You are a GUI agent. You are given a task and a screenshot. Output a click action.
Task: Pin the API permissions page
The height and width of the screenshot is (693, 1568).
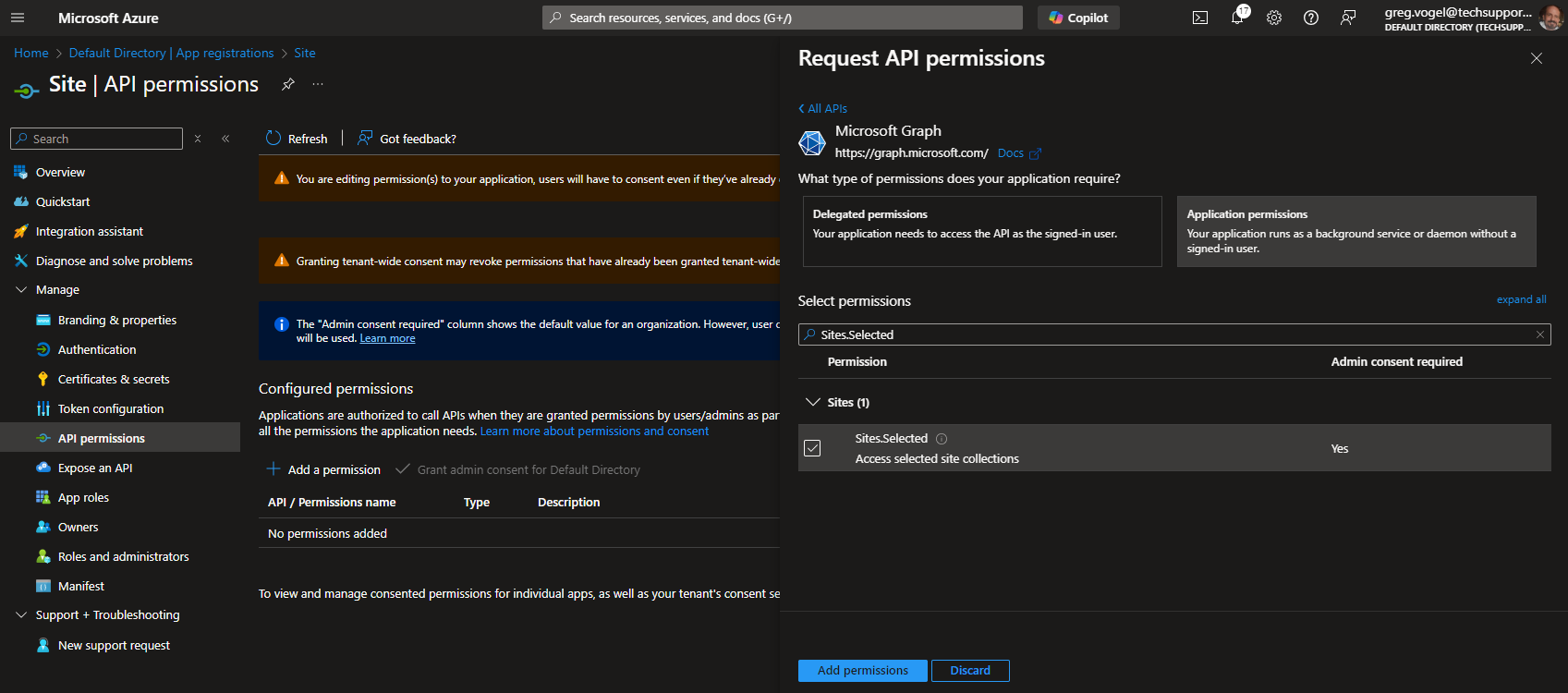pyautogui.click(x=288, y=84)
